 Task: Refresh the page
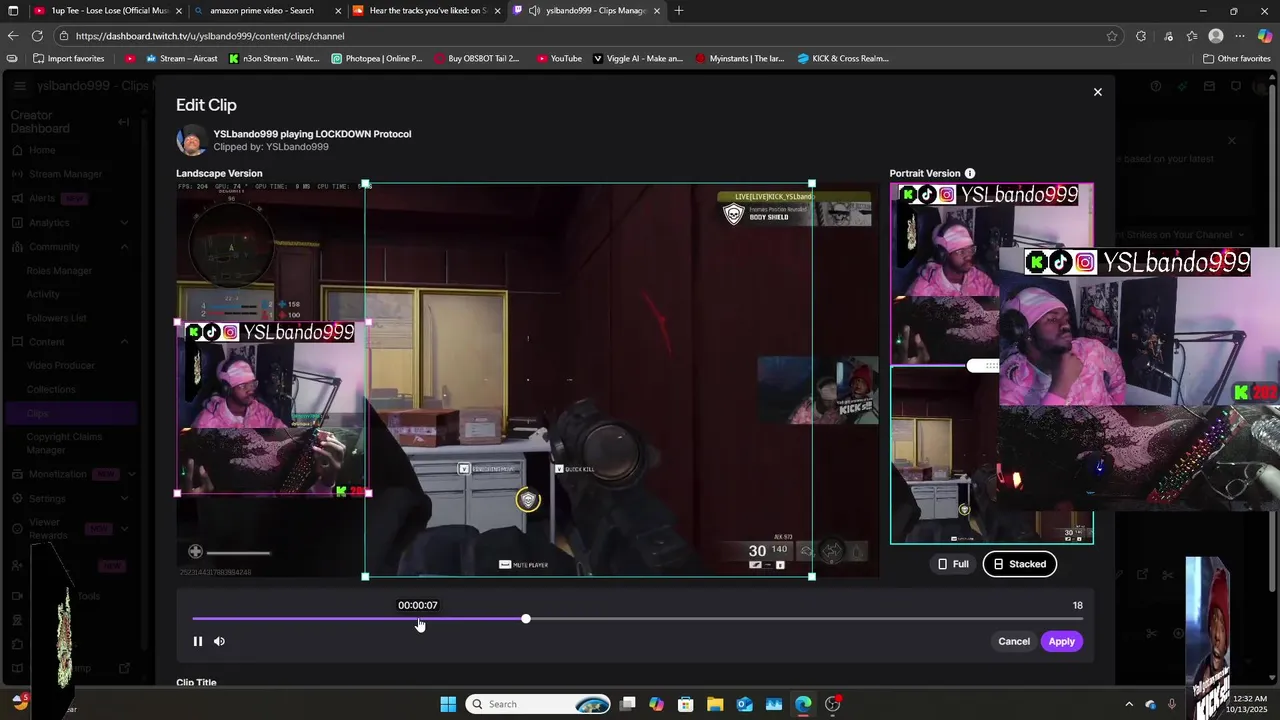pyautogui.click(x=38, y=36)
